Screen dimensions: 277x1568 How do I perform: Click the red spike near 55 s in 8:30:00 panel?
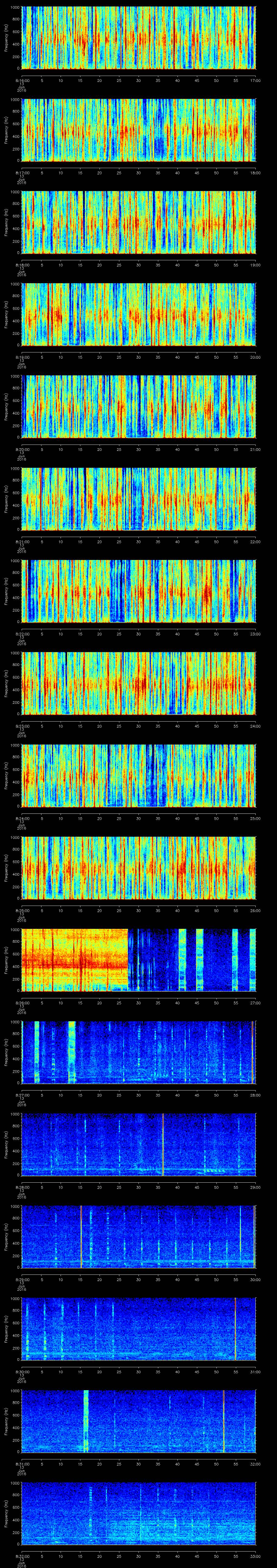coord(236,1329)
